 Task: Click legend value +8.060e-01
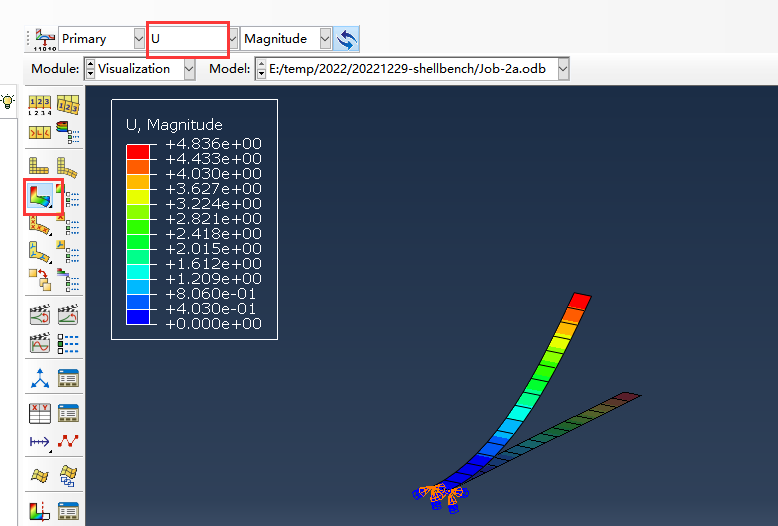tap(211, 294)
